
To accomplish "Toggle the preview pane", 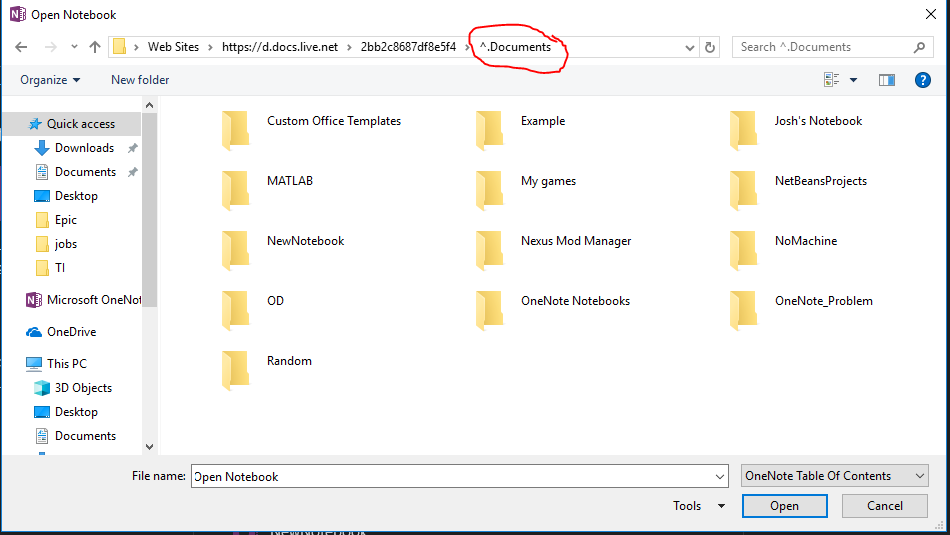I will click(x=886, y=80).
